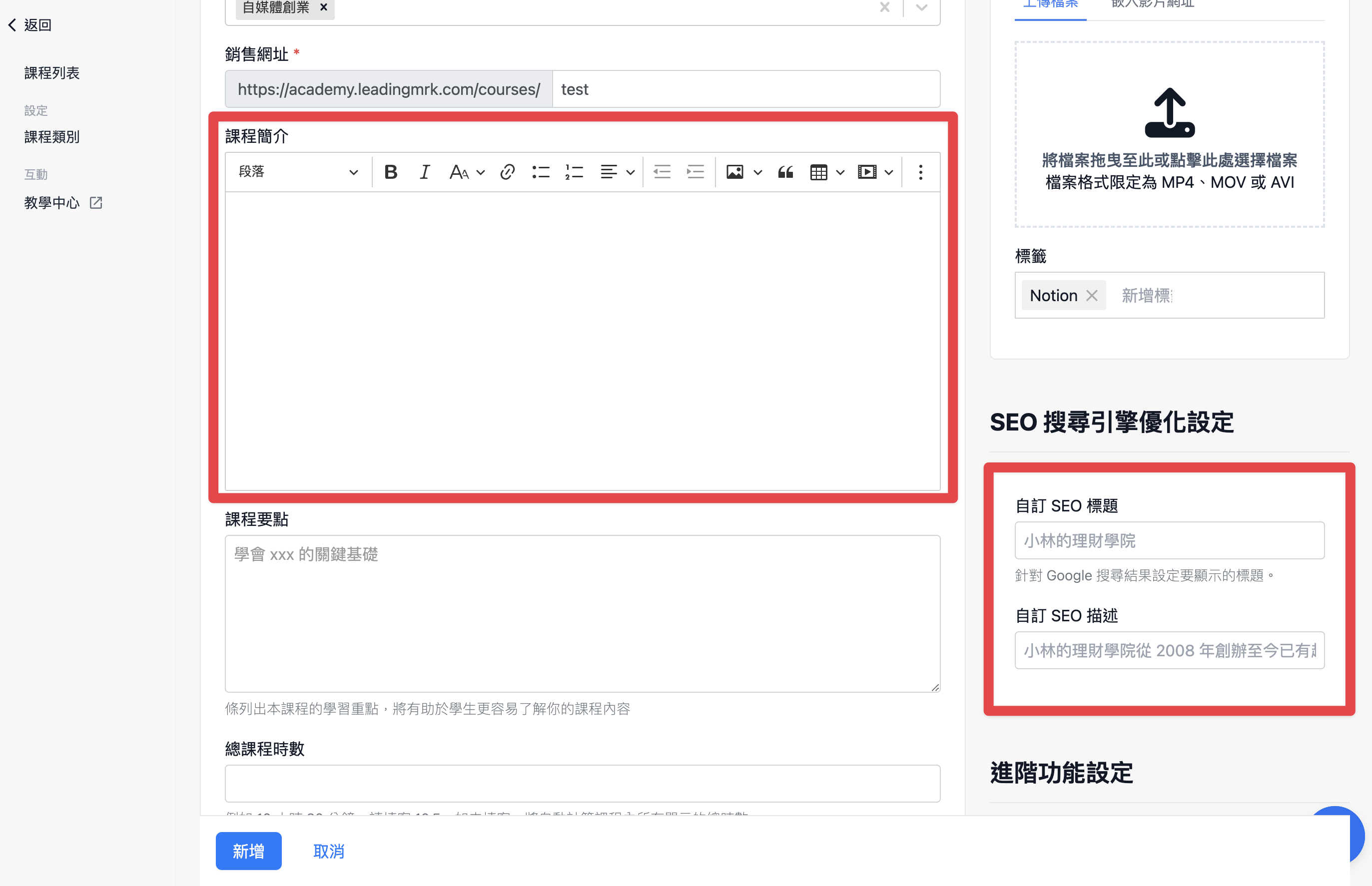The height and width of the screenshot is (886, 1372).
Task: Focus the 總課程時數 input
Action: click(x=583, y=784)
